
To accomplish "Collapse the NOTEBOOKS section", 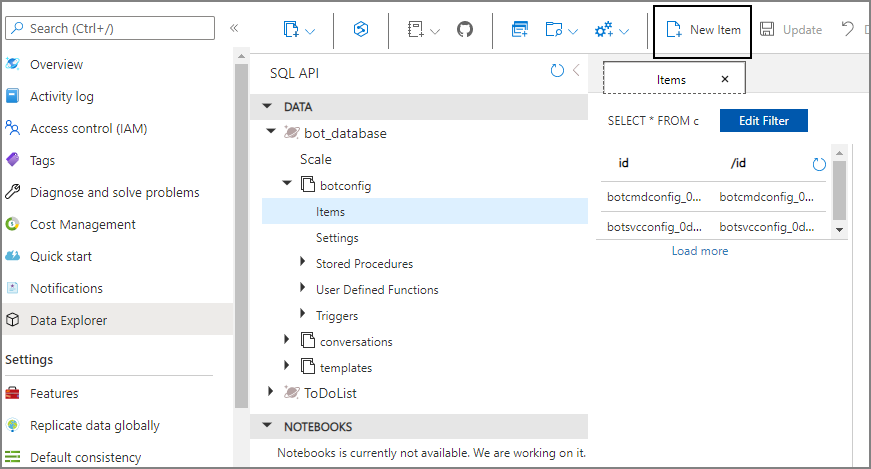I will 266,426.
